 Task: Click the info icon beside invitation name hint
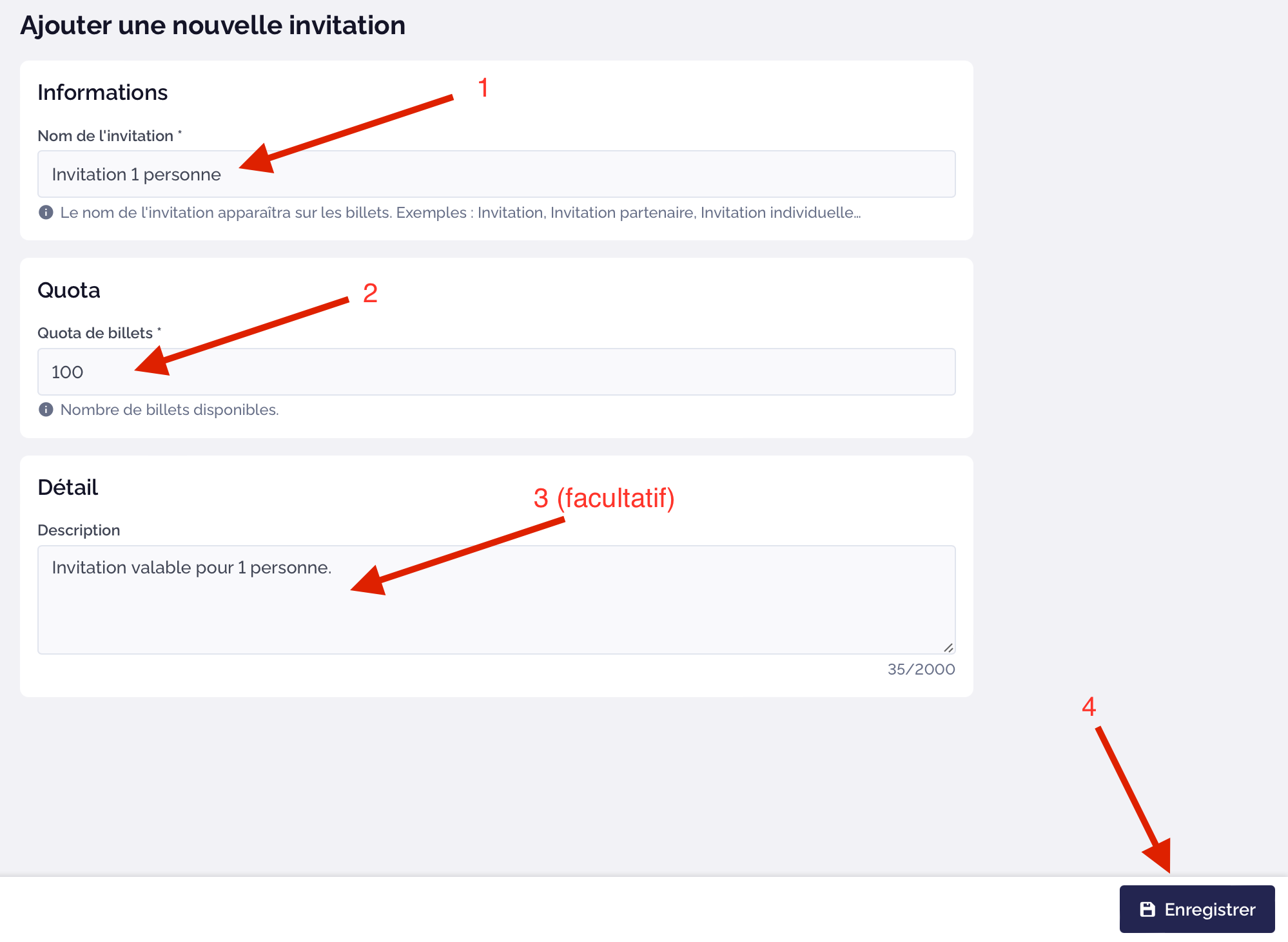[x=46, y=212]
